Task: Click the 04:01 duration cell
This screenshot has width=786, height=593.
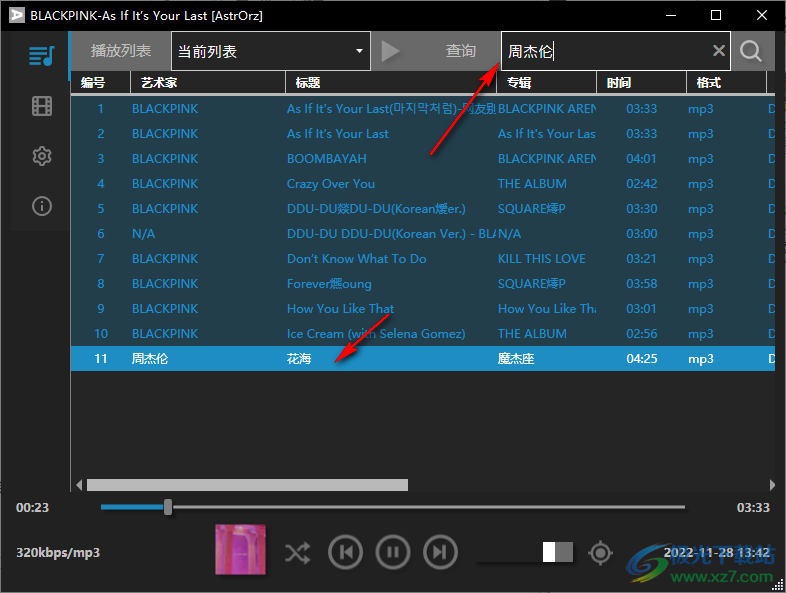Action: pos(641,158)
